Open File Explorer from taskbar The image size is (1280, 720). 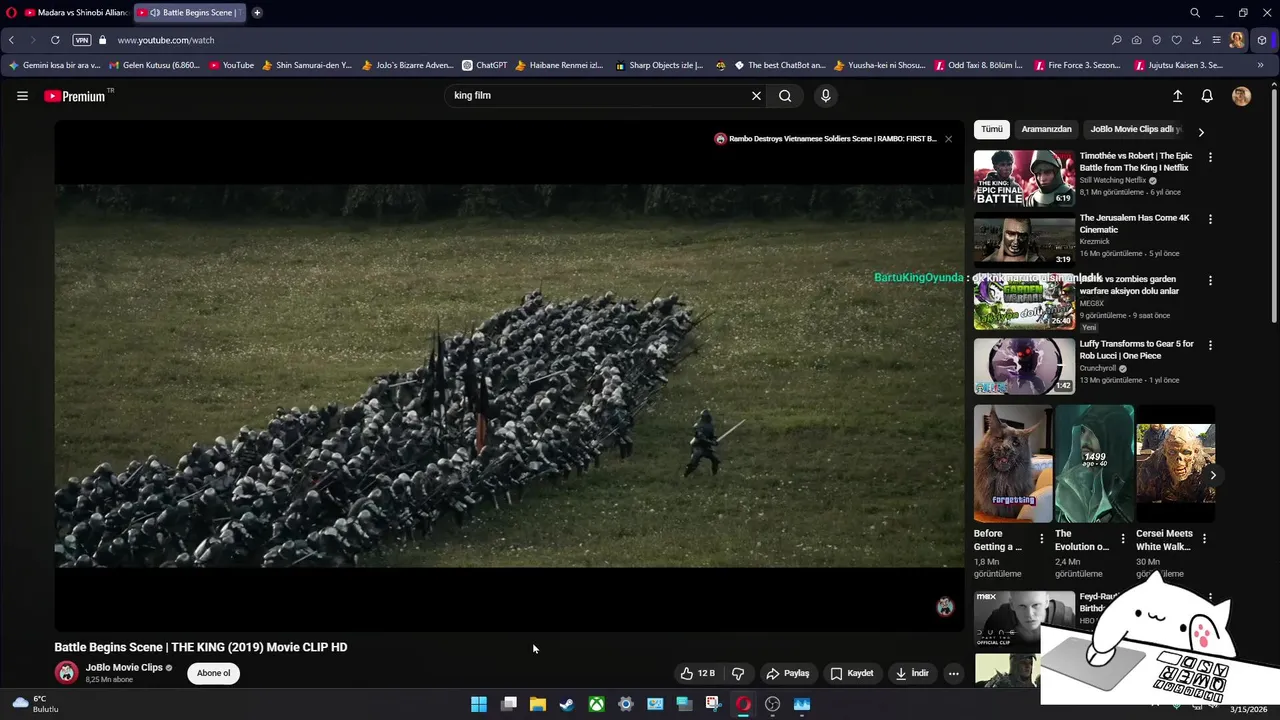point(538,704)
